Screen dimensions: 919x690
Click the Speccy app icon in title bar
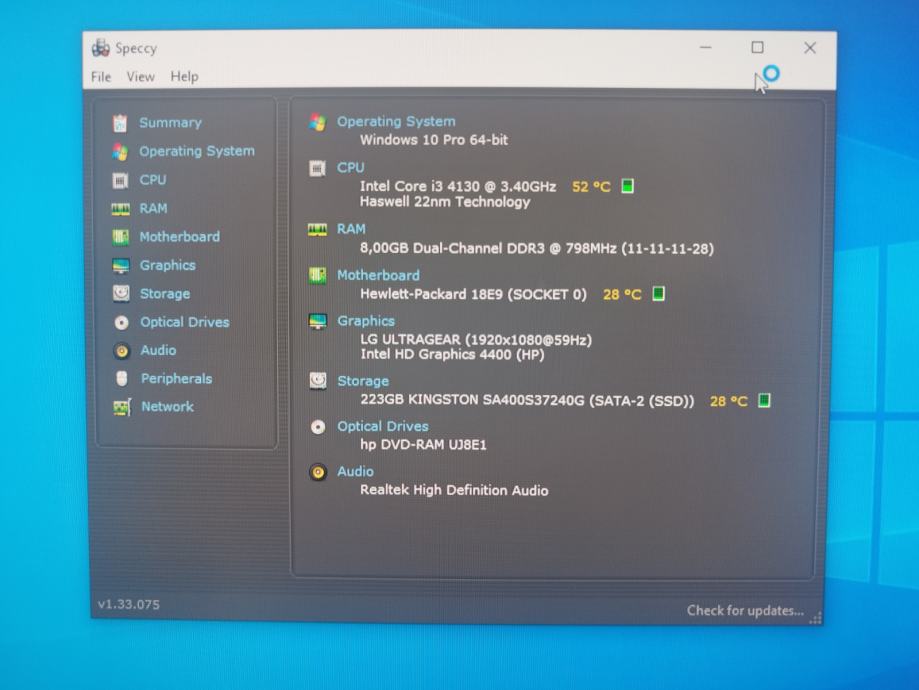pyautogui.click(x=101, y=48)
